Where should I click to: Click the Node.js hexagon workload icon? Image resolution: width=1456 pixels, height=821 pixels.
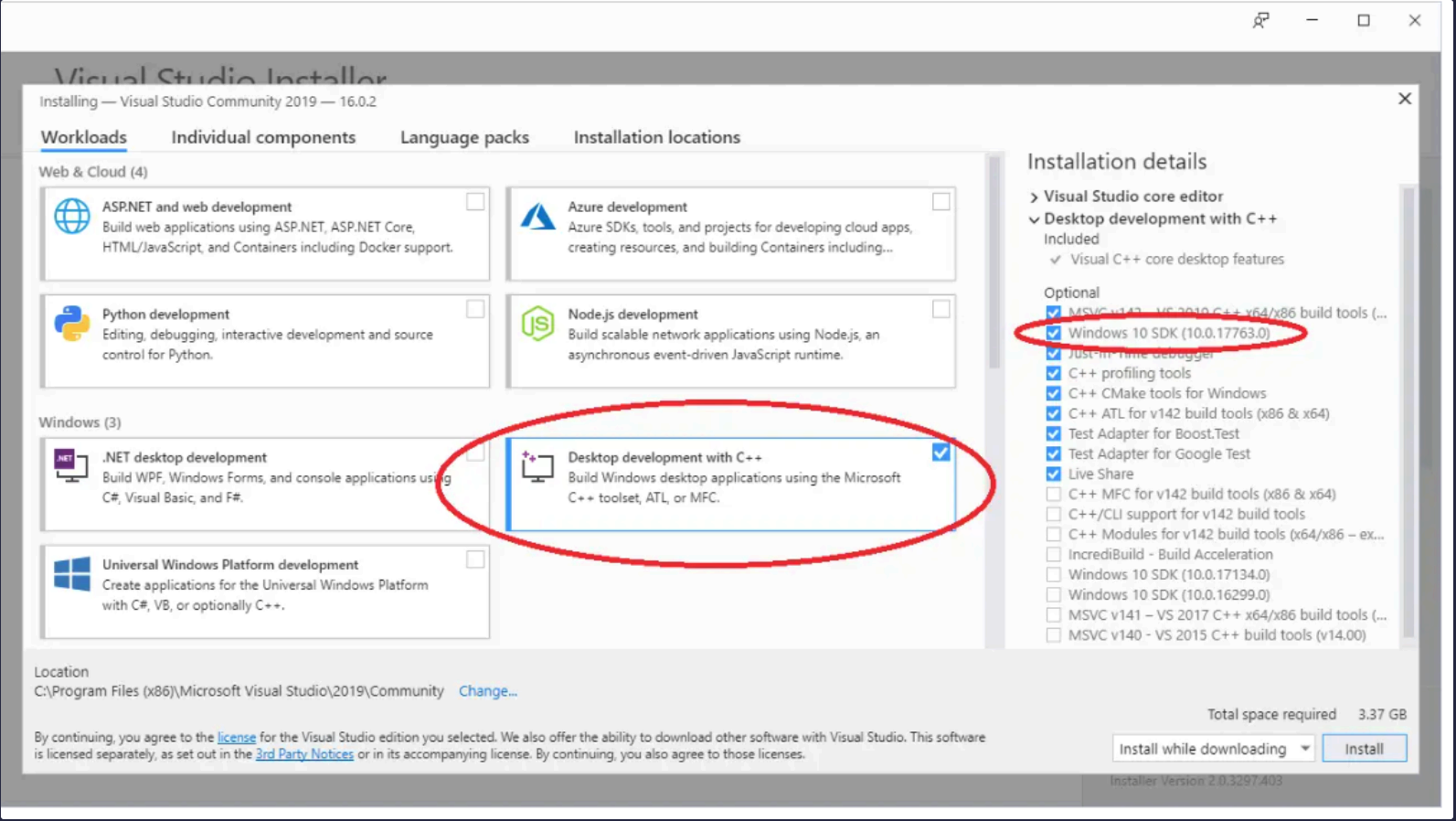point(537,324)
